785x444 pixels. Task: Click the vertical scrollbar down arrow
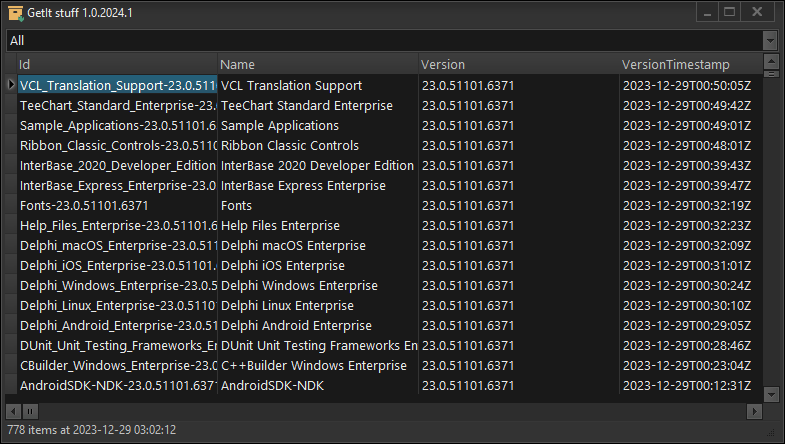pyautogui.click(x=771, y=394)
